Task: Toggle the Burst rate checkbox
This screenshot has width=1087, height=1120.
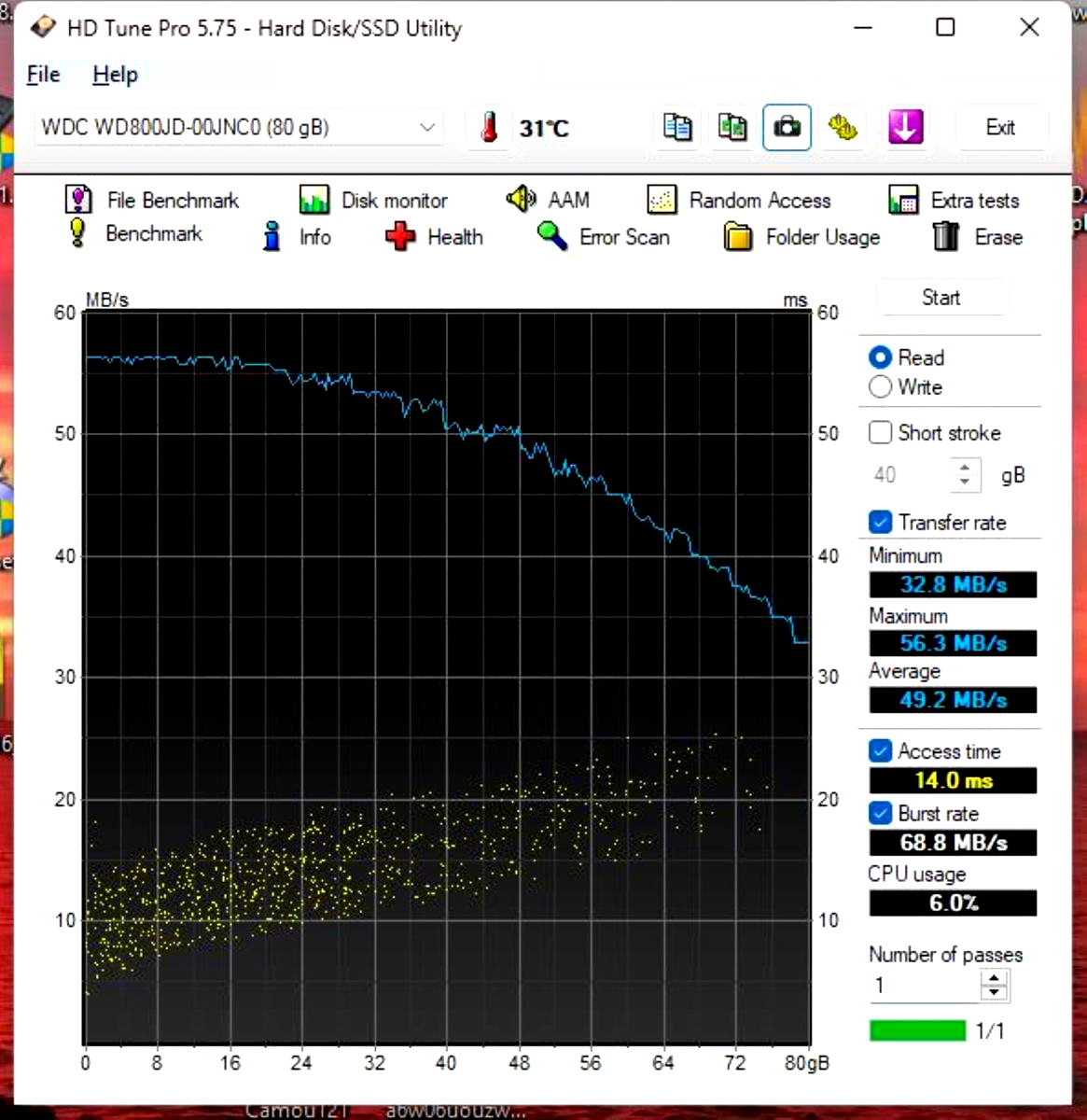Action: [880, 813]
